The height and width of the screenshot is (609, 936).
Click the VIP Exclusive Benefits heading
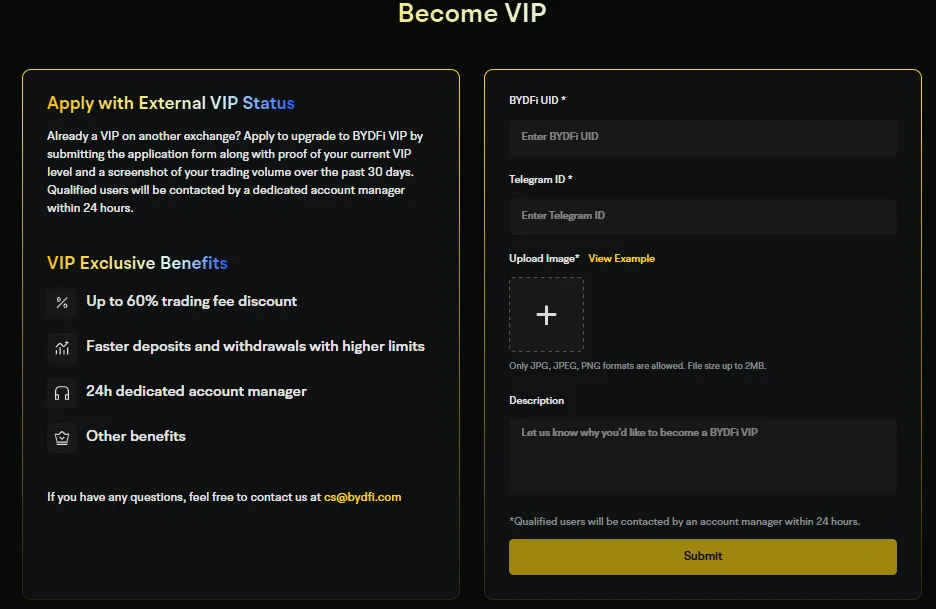(x=137, y=263)
